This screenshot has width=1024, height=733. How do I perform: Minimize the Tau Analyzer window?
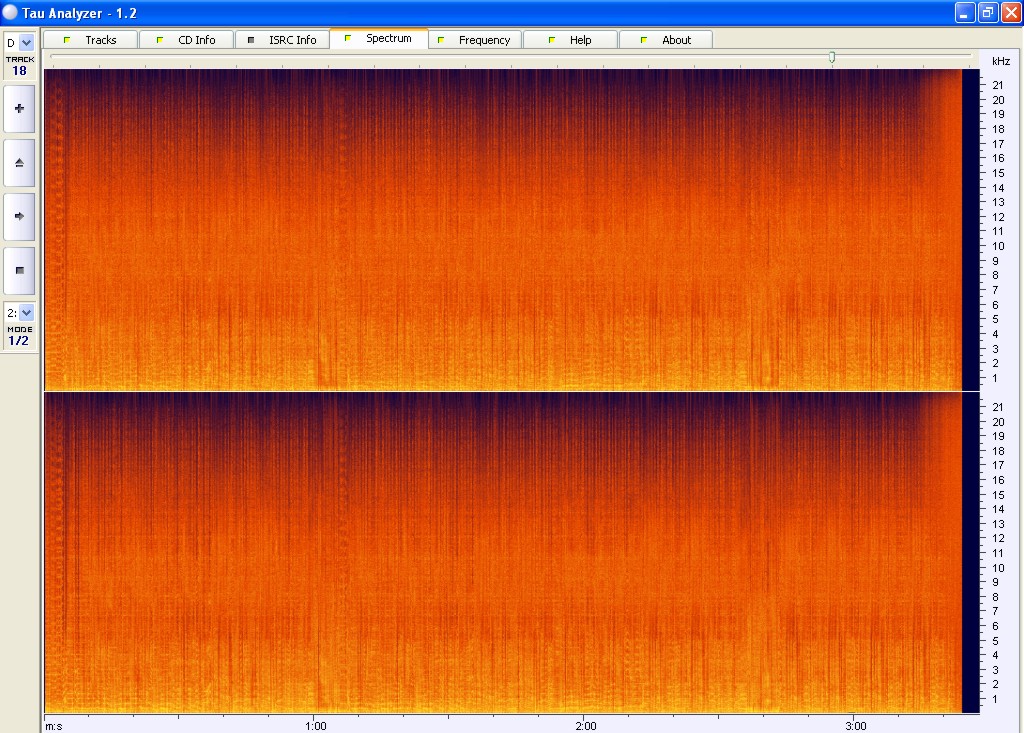(965, 13)
